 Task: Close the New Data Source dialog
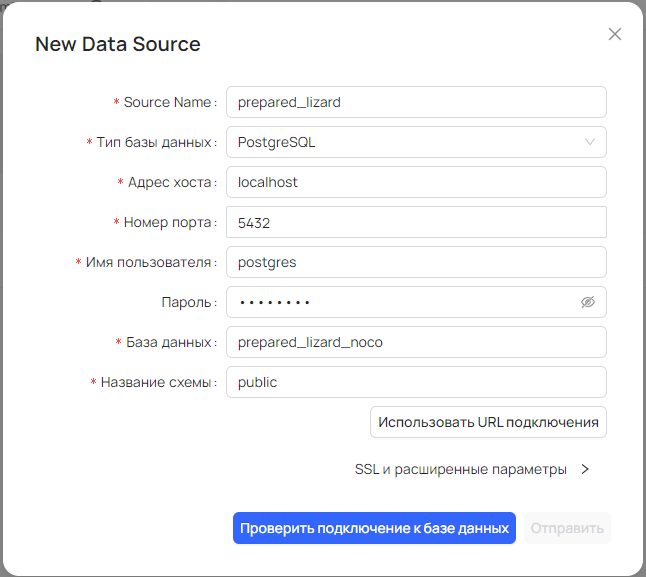[x=615, y=34]
